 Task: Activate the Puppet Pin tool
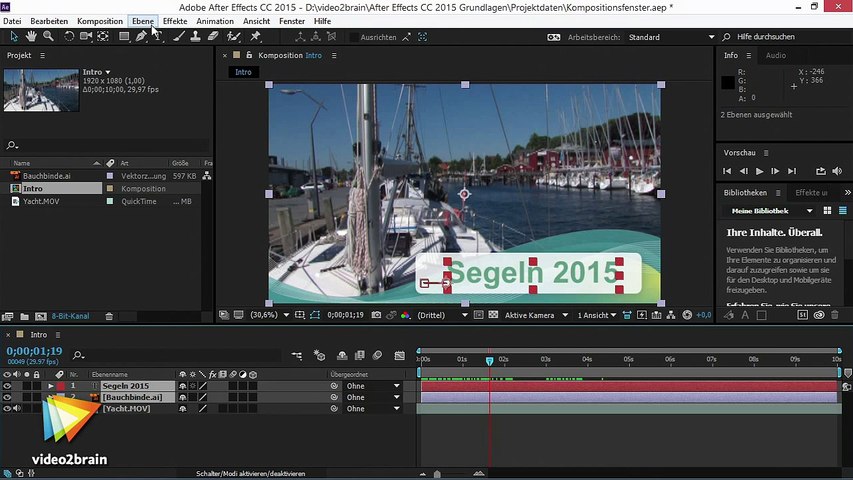click(256, 36)
